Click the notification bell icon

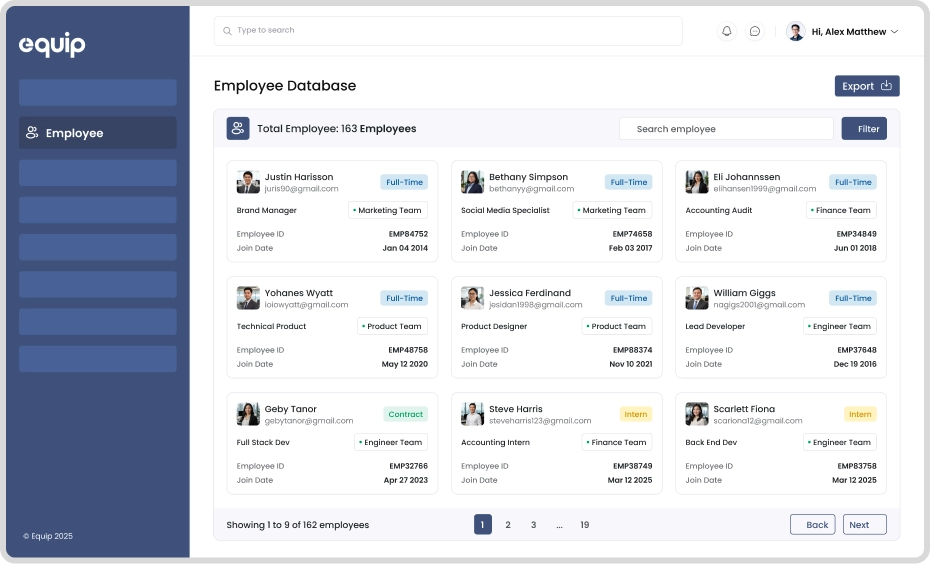(x=727, y=31)
